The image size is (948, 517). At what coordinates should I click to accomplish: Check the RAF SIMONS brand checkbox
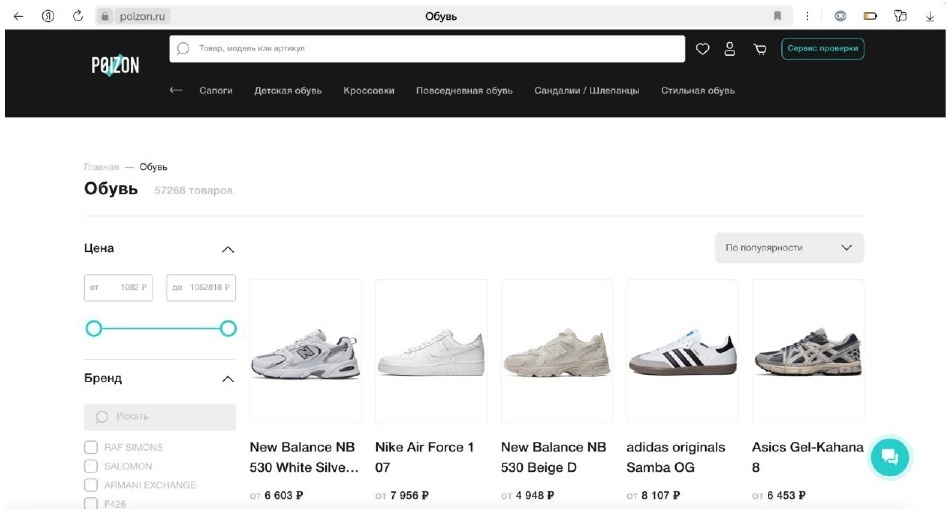point(91,447)
